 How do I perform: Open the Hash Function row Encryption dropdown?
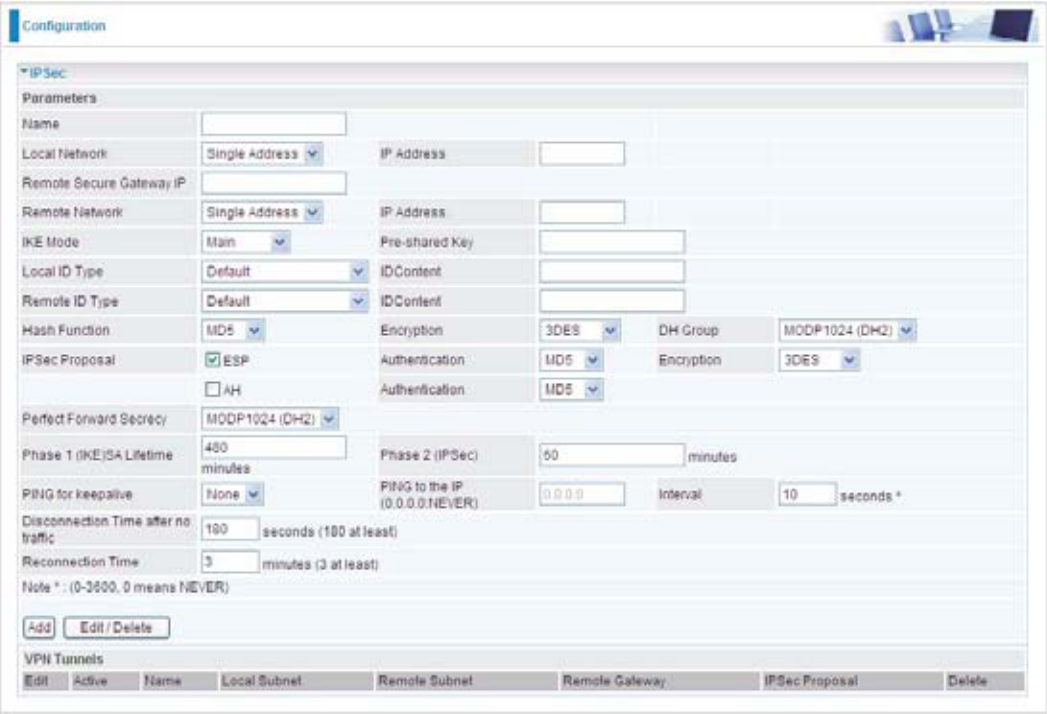coord(580,330)
